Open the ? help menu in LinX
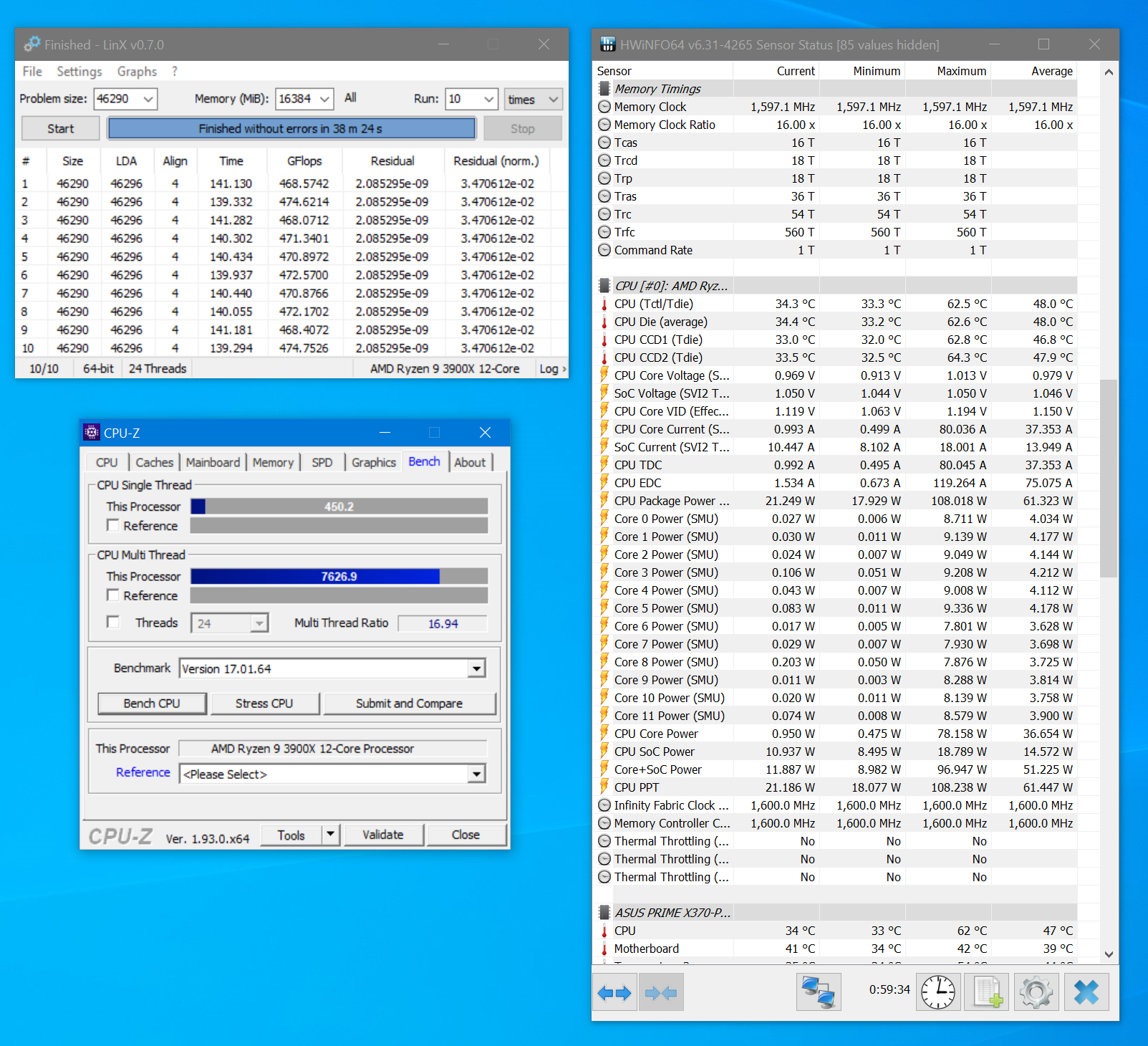Screen dimensions: 1148x1046 (x=175, y=72)
